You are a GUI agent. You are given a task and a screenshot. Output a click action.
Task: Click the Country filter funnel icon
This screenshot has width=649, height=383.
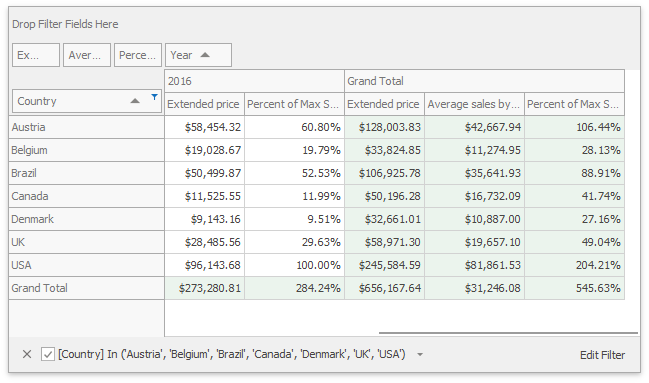coord(154,97)
